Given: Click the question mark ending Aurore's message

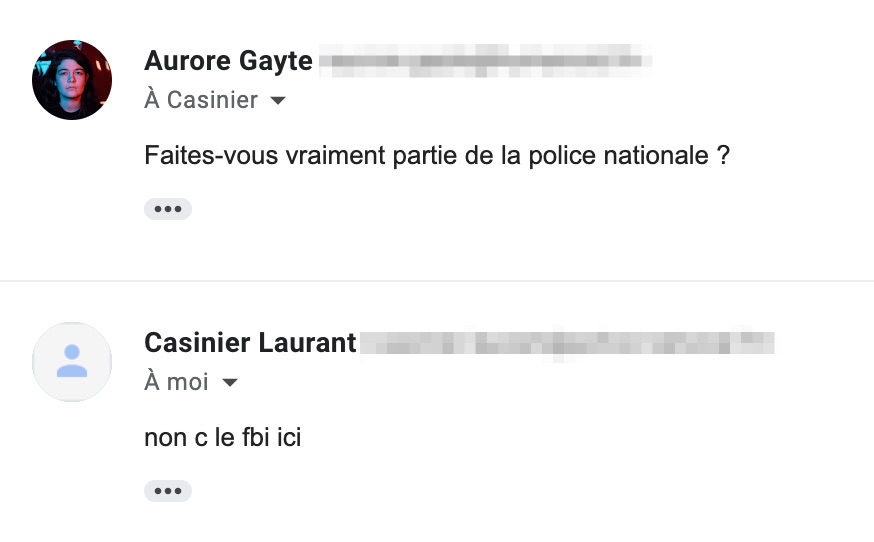Looking at the screenshot, I should coord(723,156).
